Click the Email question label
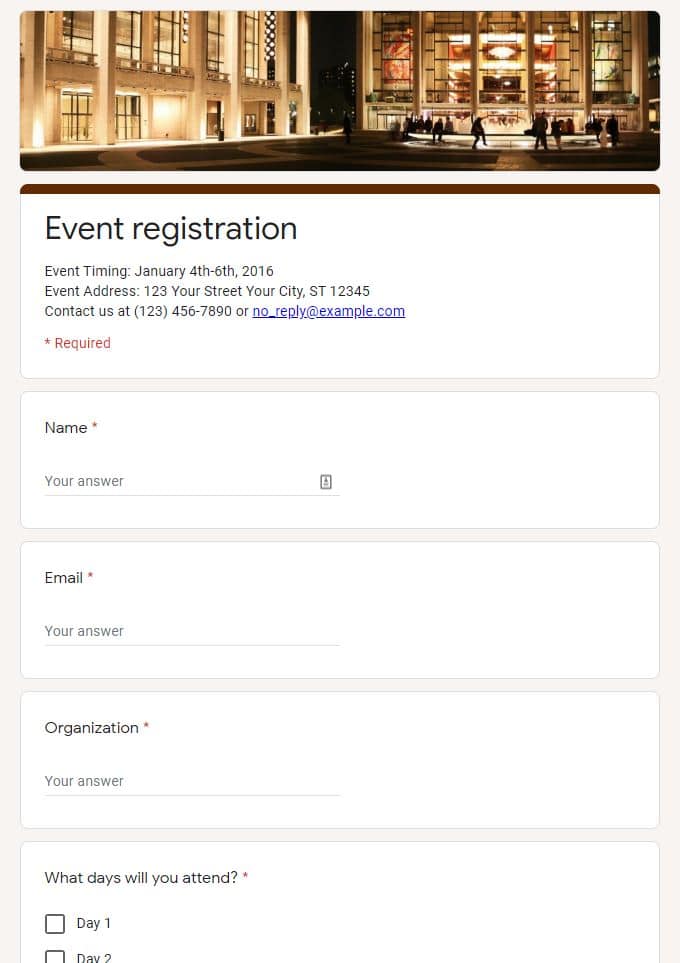This screenshot has height=963, width=680. pos(63,577)
